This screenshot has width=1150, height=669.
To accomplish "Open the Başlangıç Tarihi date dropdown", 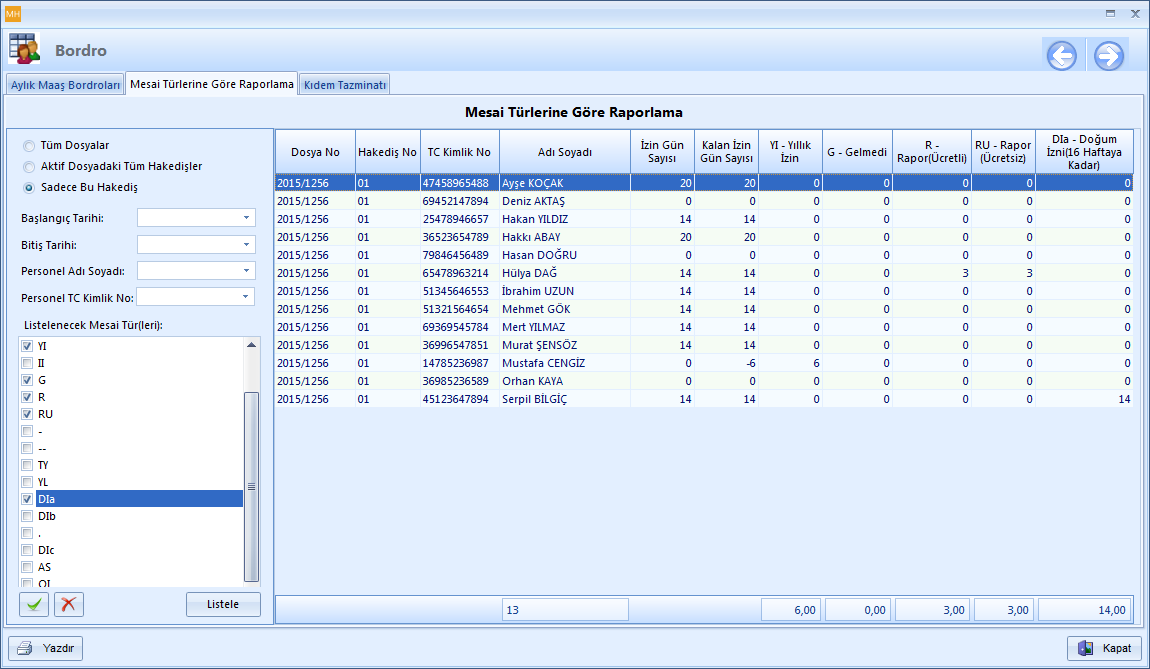I will click(246, 218).
